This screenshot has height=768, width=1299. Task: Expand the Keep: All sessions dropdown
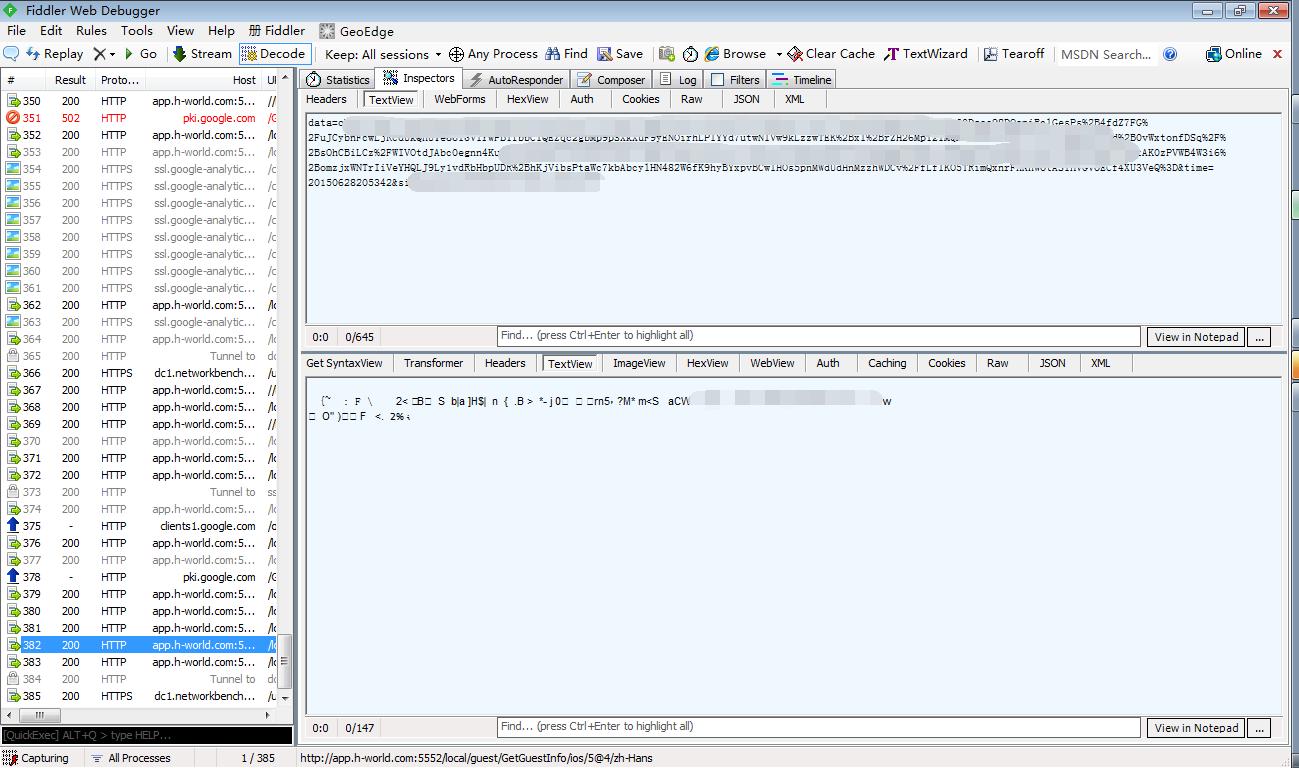pyautogui.click(x=384, y=54)
